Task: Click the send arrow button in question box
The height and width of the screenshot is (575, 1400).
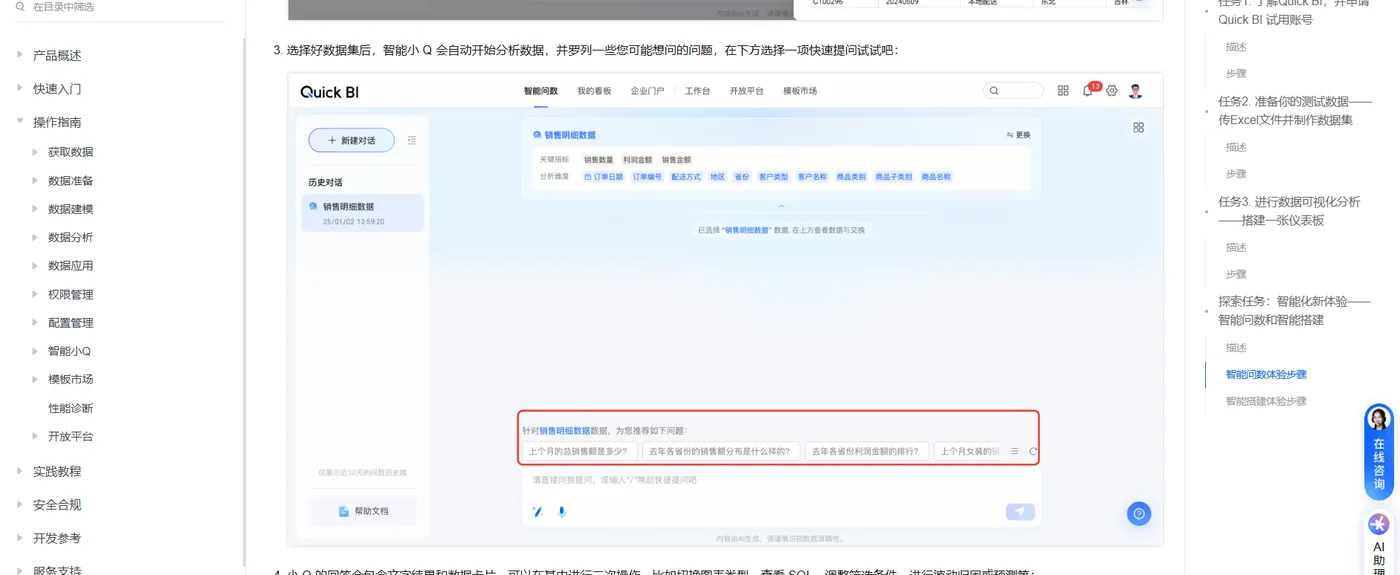Action: click(x=1020, y=512)
